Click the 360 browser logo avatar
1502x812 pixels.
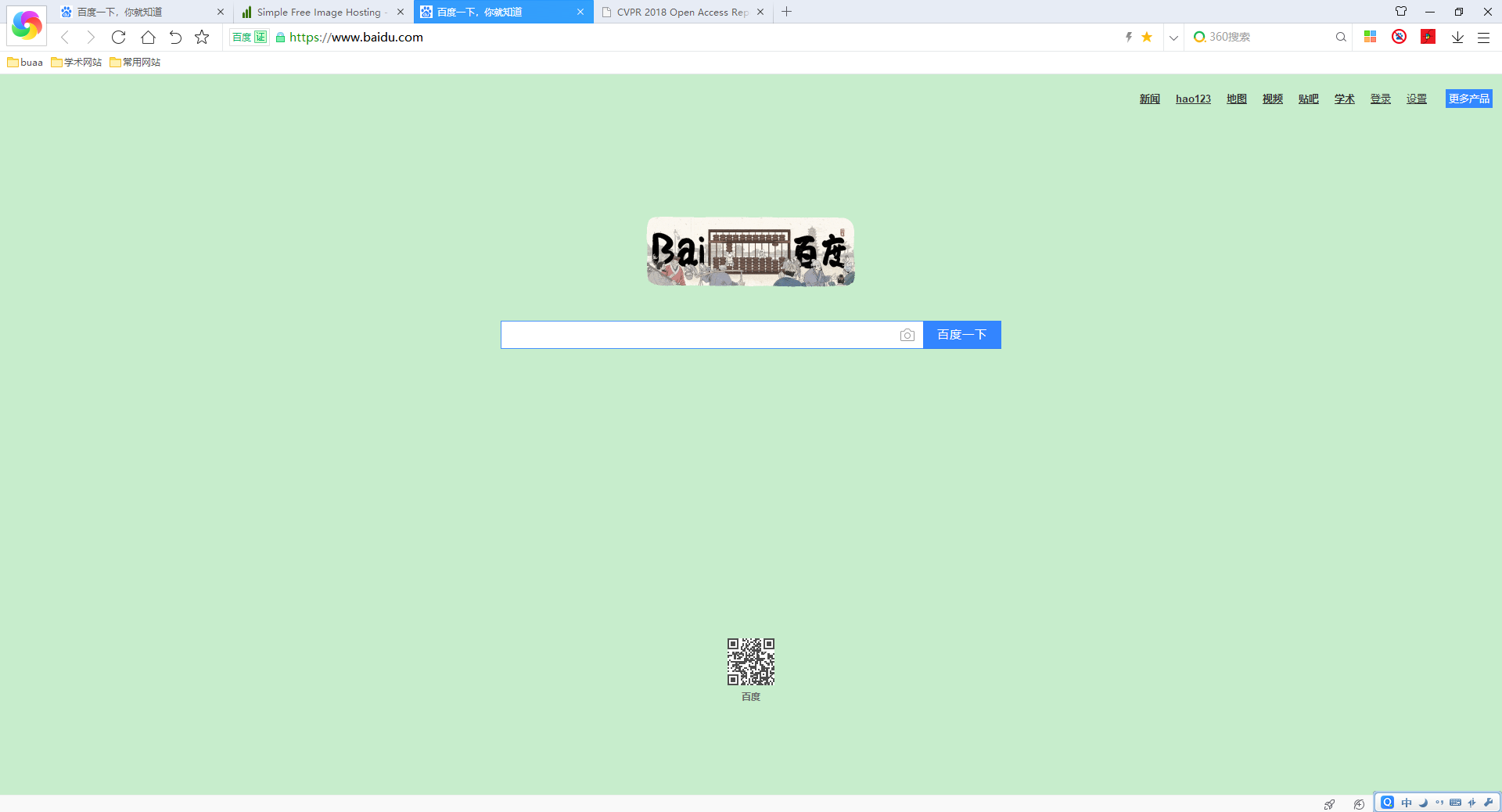[27, 25]
